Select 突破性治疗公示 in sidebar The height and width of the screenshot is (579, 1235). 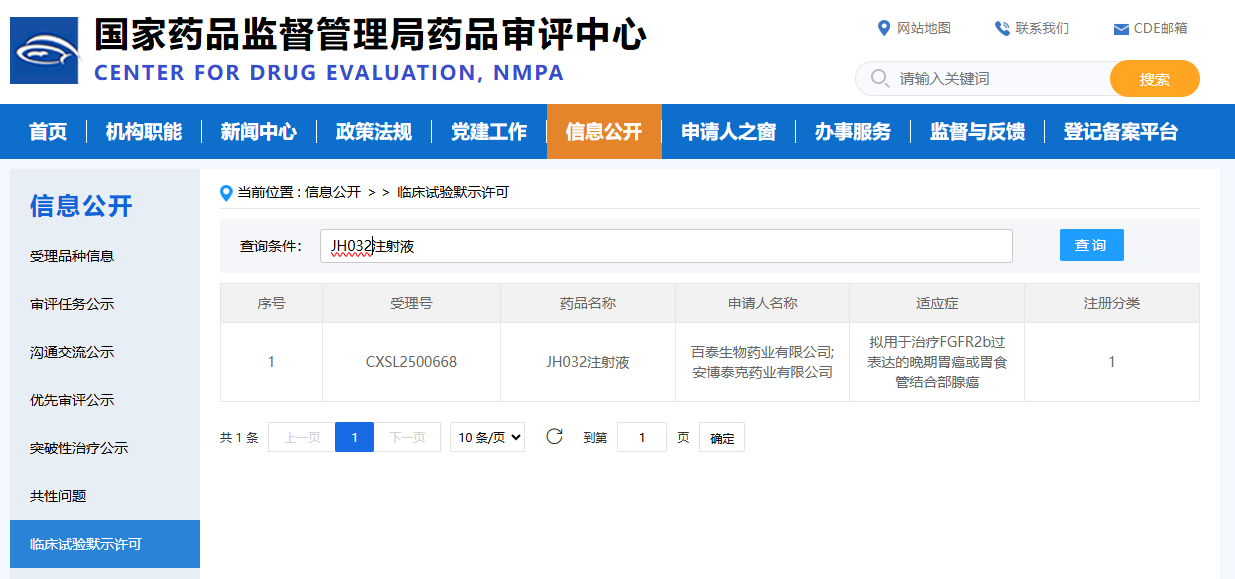click(x=79, y=448)
